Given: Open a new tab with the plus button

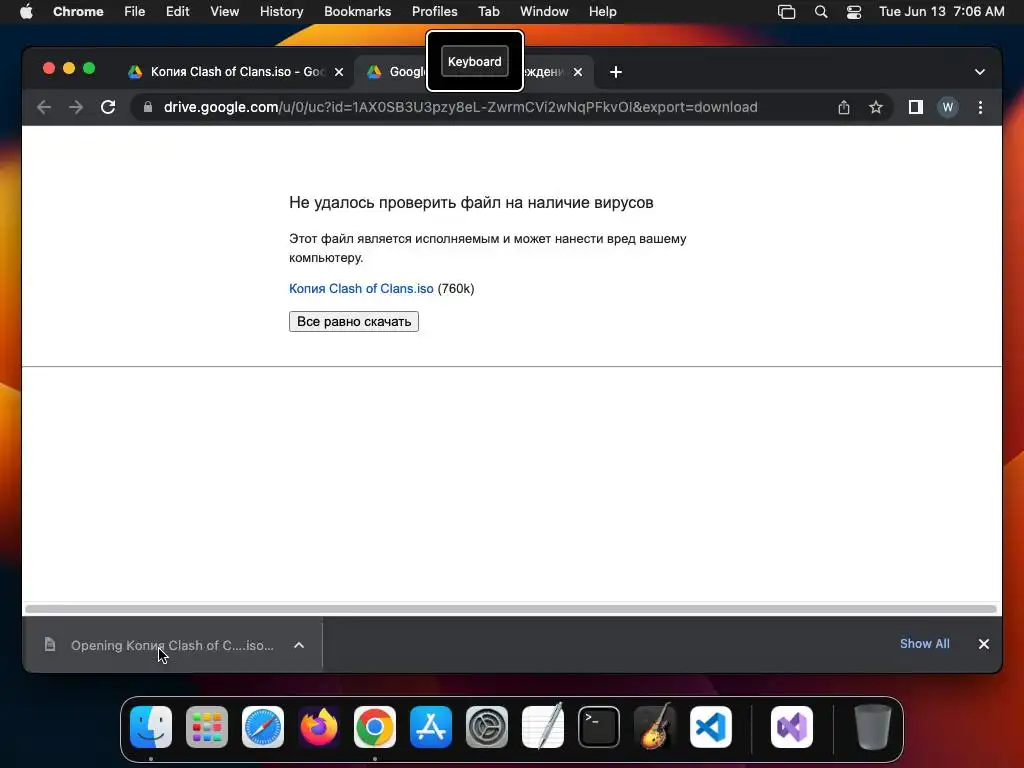Looking at the screenshot, I should pos(616,72).
